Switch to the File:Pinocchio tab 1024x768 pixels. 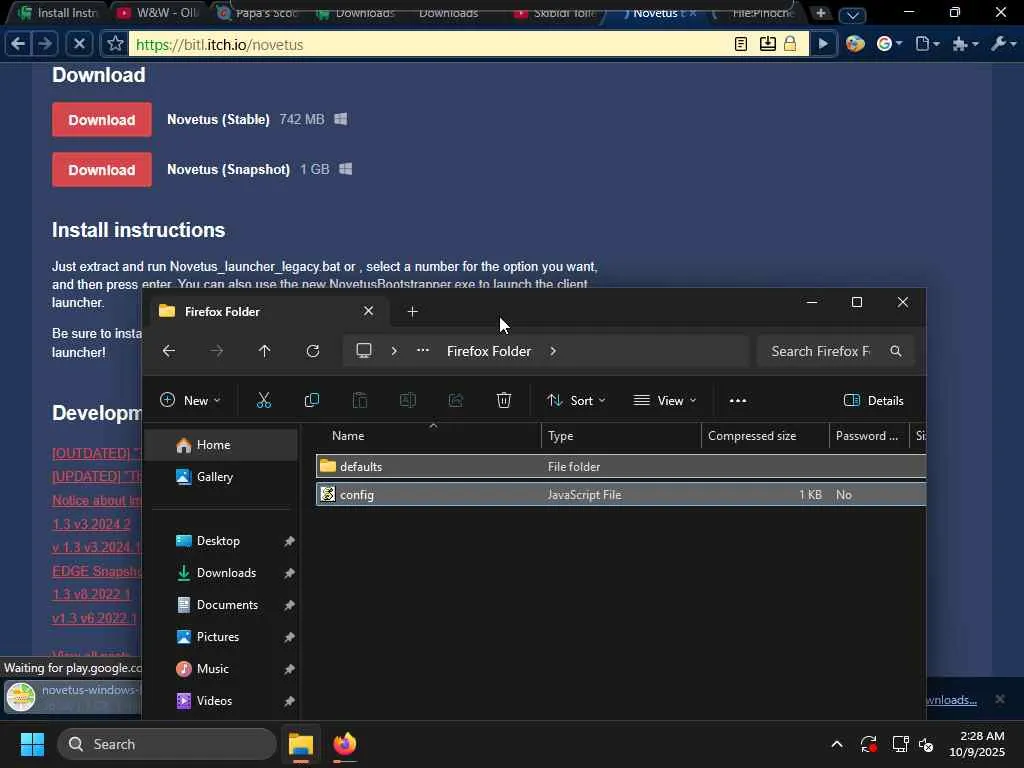point(756,12)
